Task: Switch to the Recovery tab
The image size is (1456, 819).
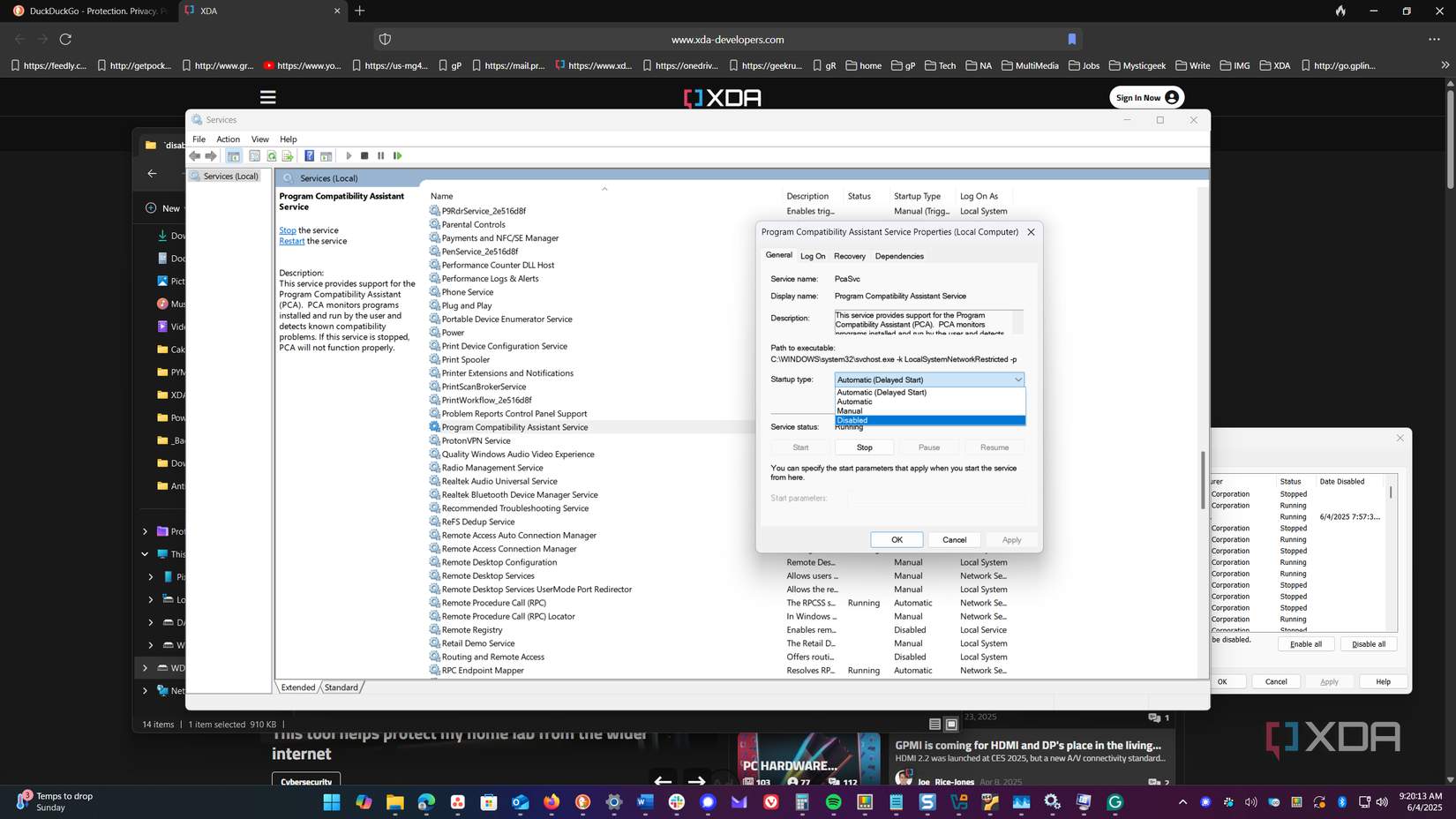Action: [849, 256]
